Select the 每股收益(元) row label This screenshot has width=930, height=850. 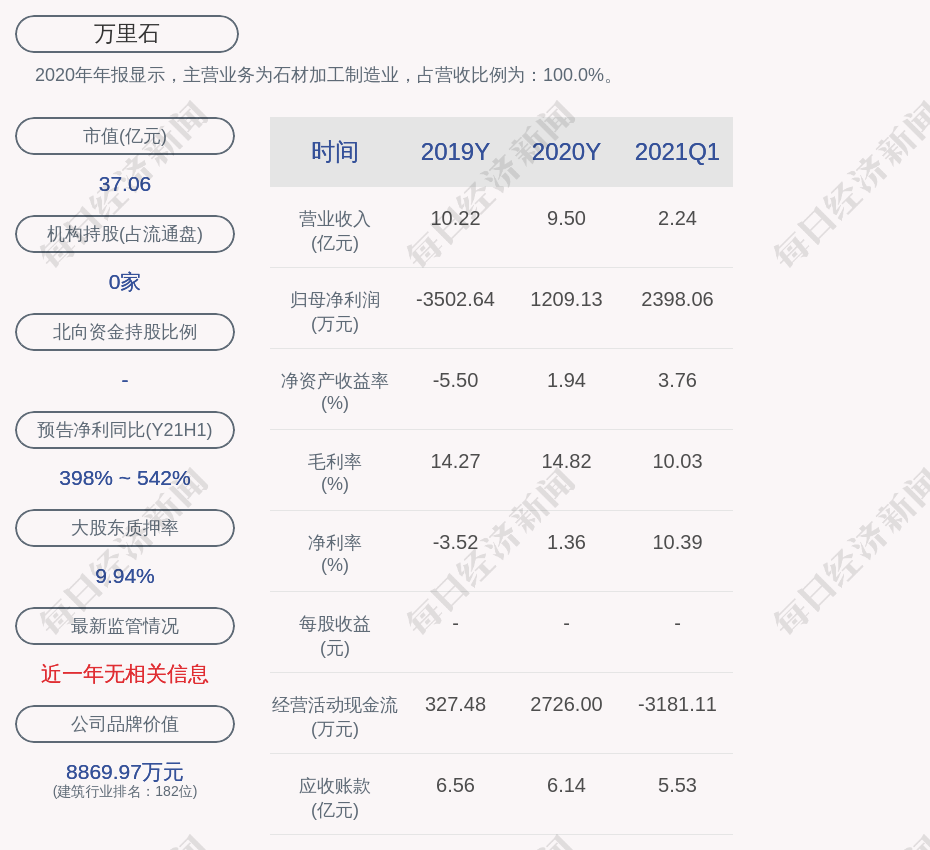[335, 635]
